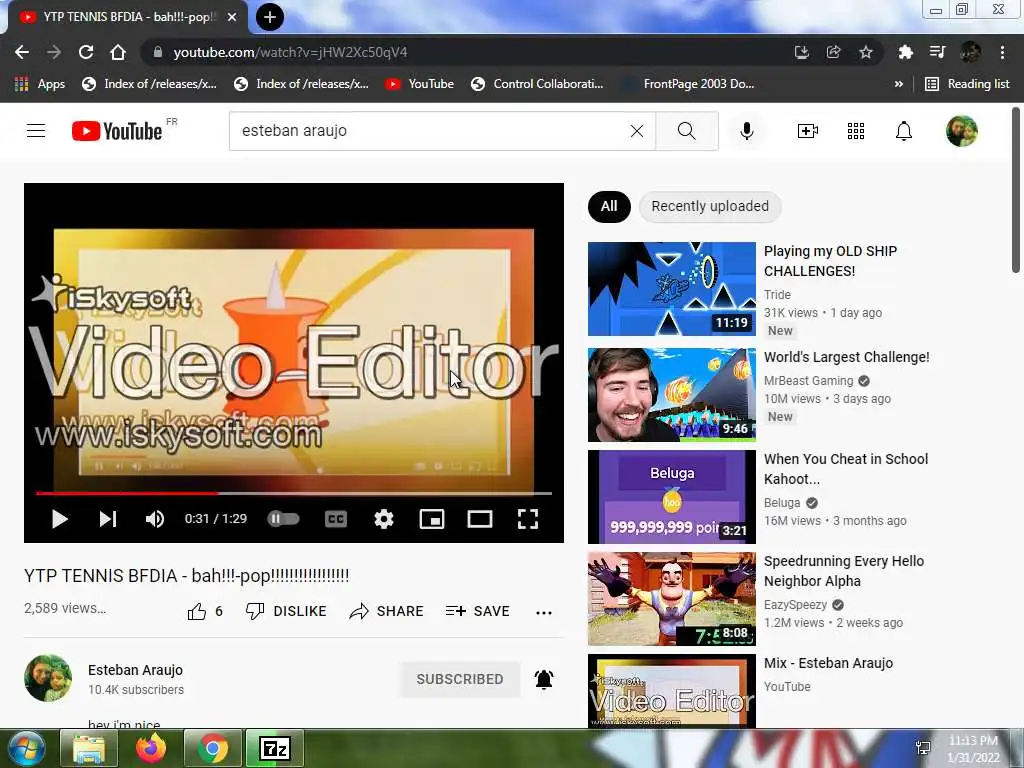Run search with magnifier button

(686, 131)
